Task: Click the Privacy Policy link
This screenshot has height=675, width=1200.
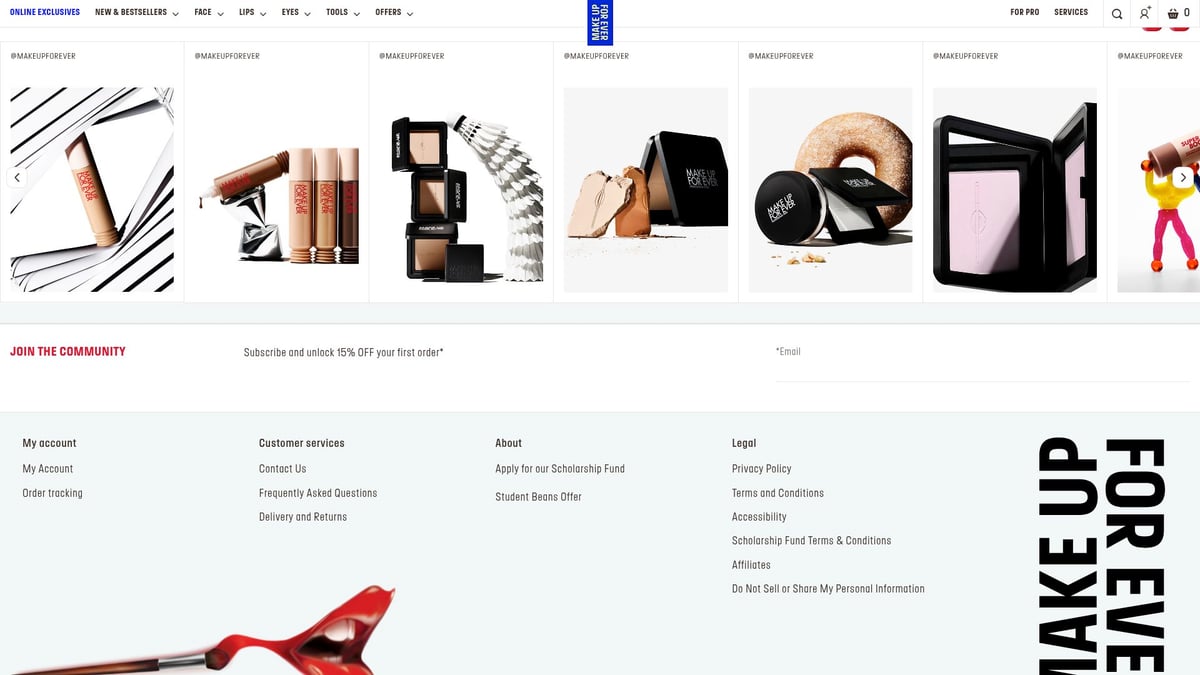Action: pyautogui.click(x=761, y=468)
